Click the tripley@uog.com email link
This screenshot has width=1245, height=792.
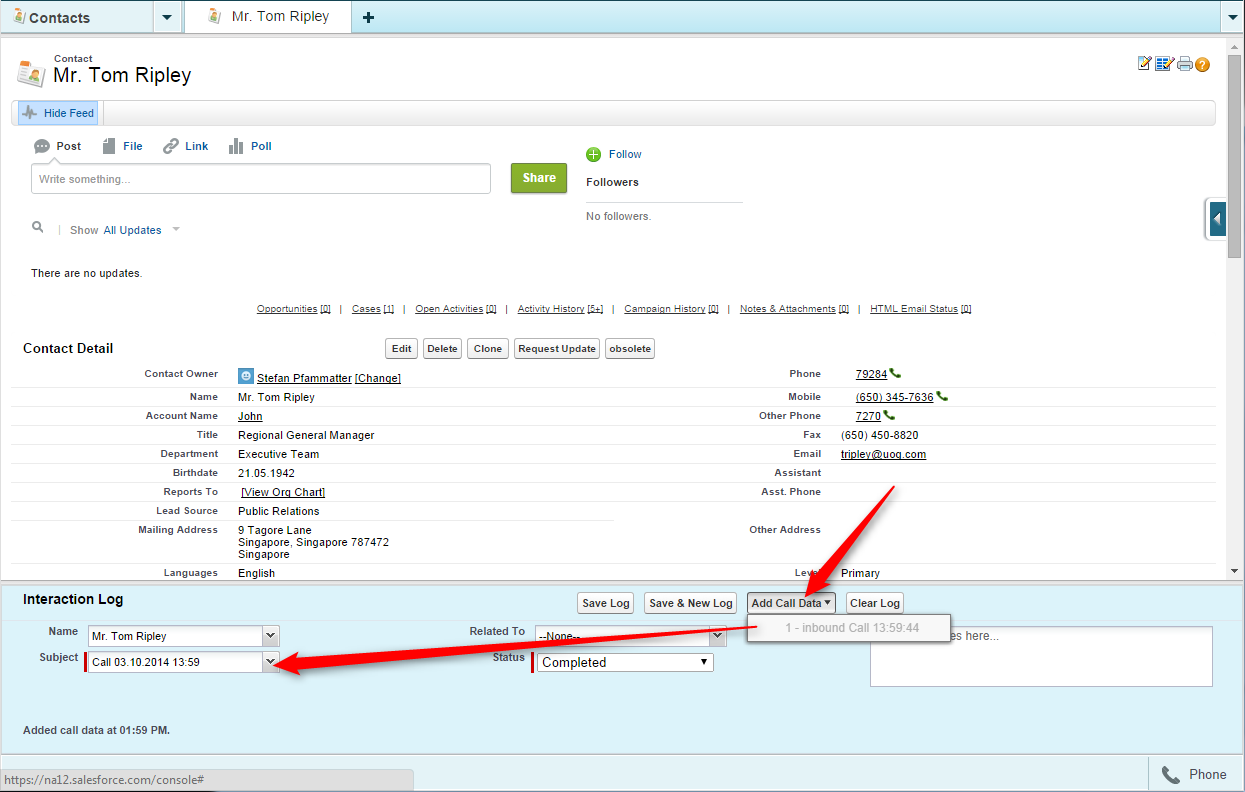883,454
